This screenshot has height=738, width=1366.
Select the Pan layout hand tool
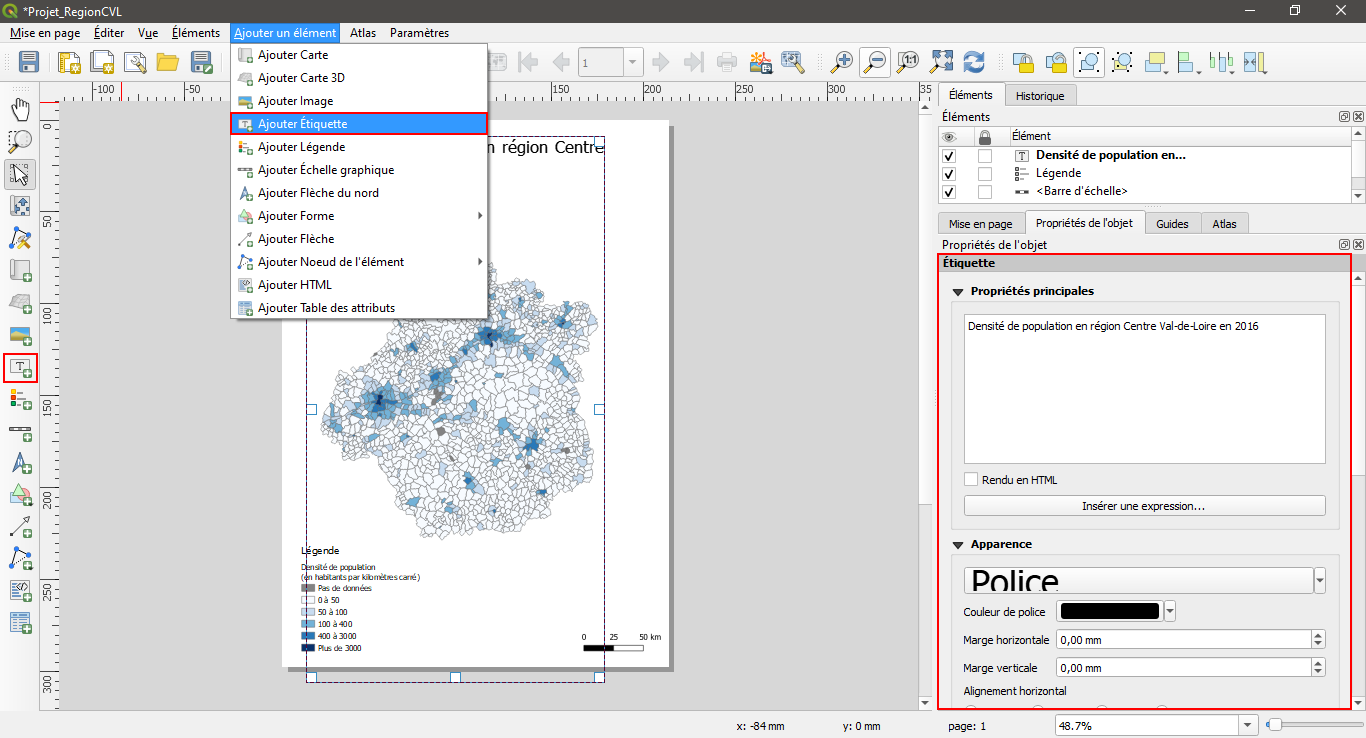(20, 108)
